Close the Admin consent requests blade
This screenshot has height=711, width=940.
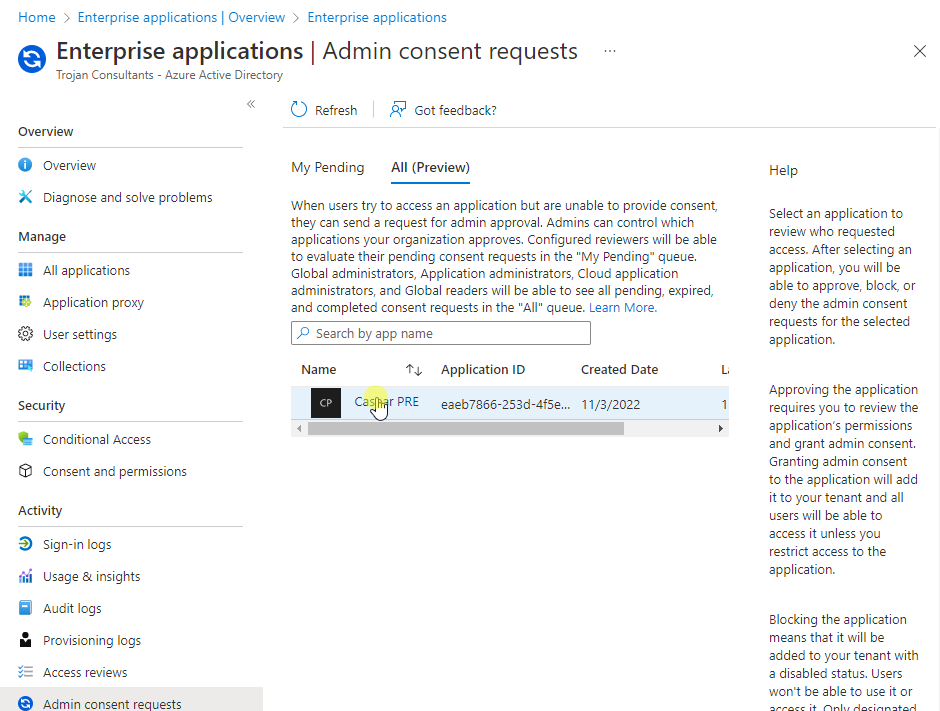point(920,52)
